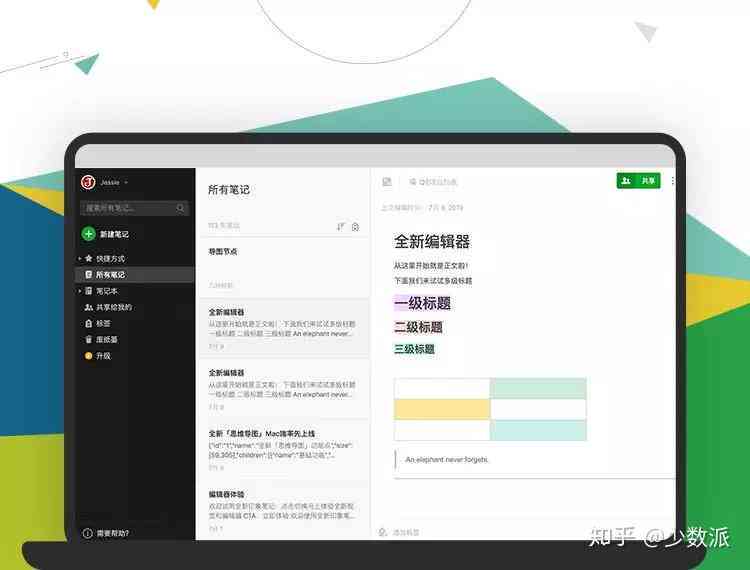This screenshot has height=570, width=750.
Task: Click the 三级标题 heading
Action: point(414,349)
